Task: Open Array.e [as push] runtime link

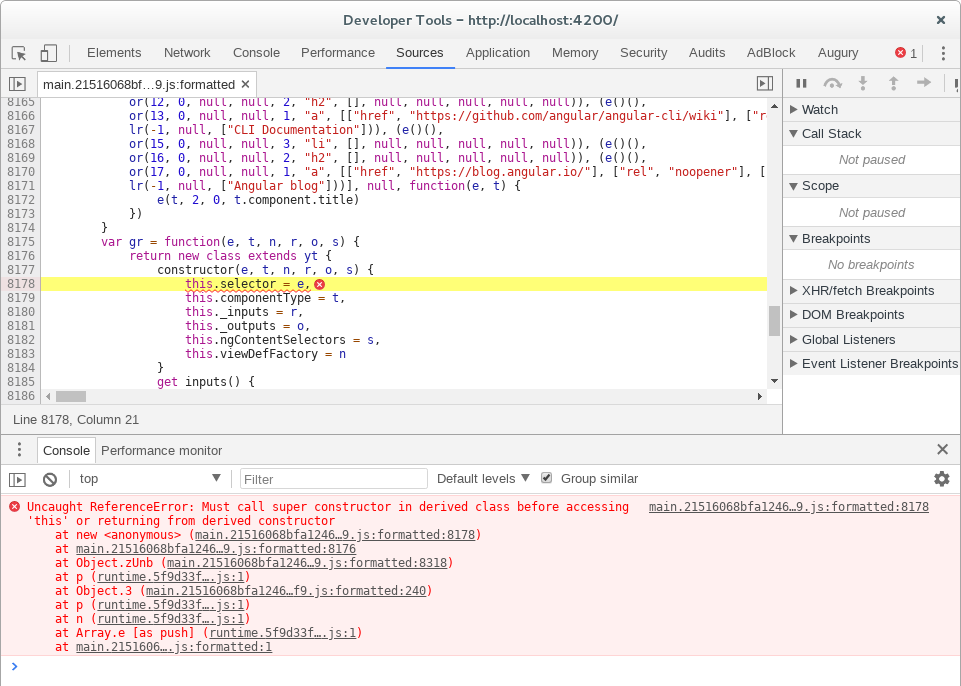Action: [283, 633]
